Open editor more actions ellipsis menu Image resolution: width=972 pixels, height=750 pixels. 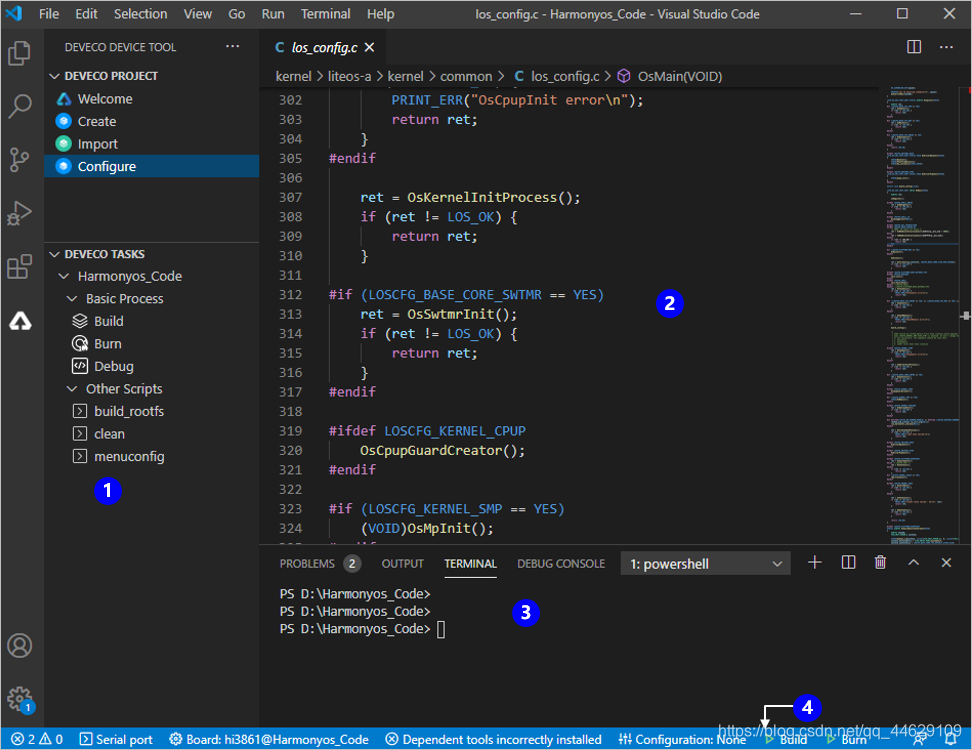pyautogui.click(x=946, y=47)
